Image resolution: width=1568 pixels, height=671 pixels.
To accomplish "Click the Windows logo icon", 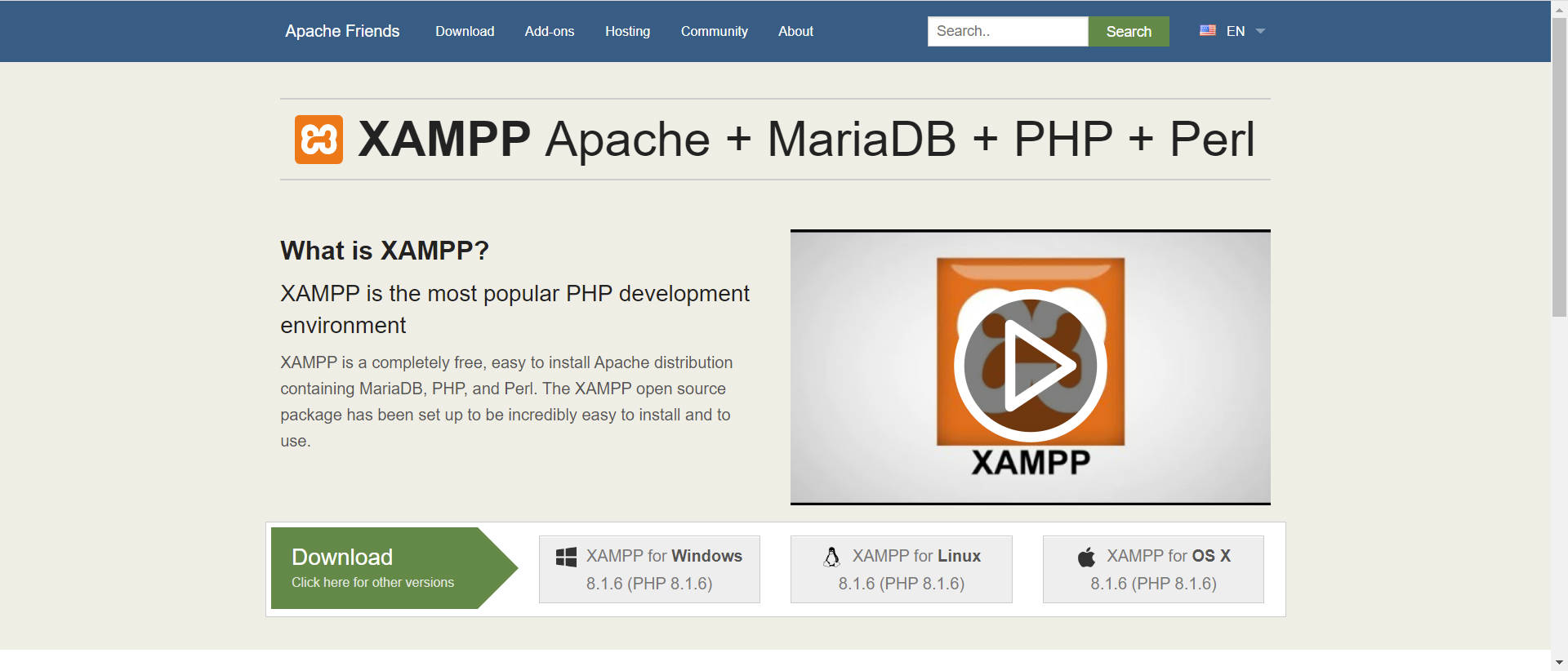I will pyautogui.click(x=566, y=557).
